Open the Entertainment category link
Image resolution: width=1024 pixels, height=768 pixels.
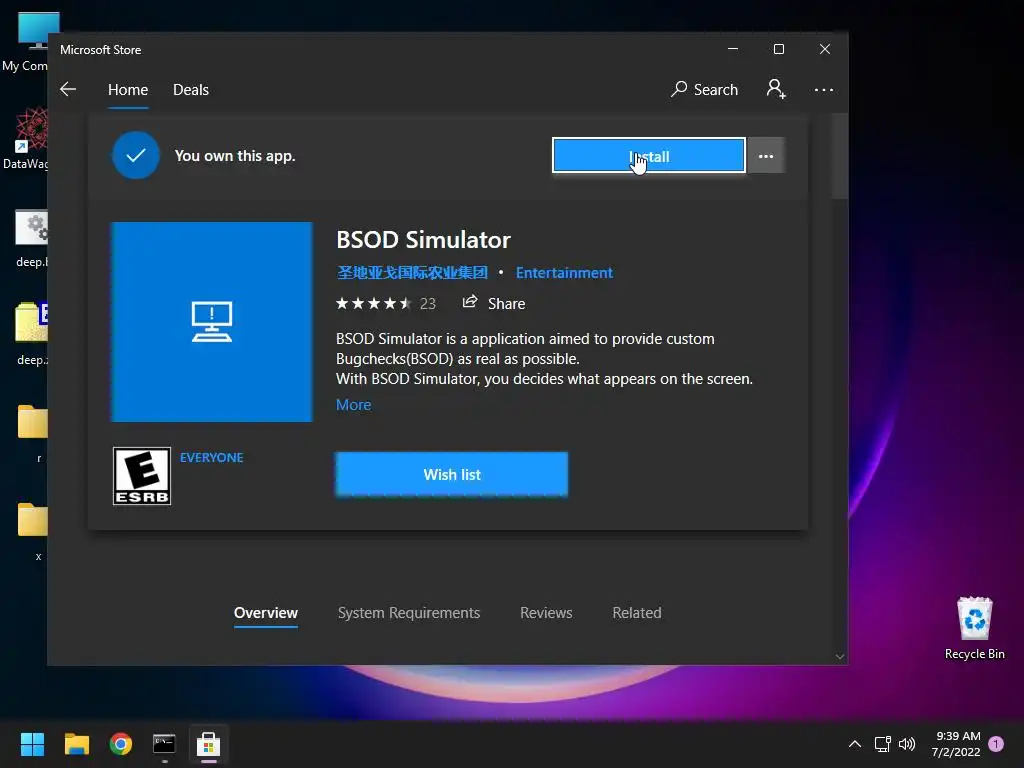click(x=564, y=272)
